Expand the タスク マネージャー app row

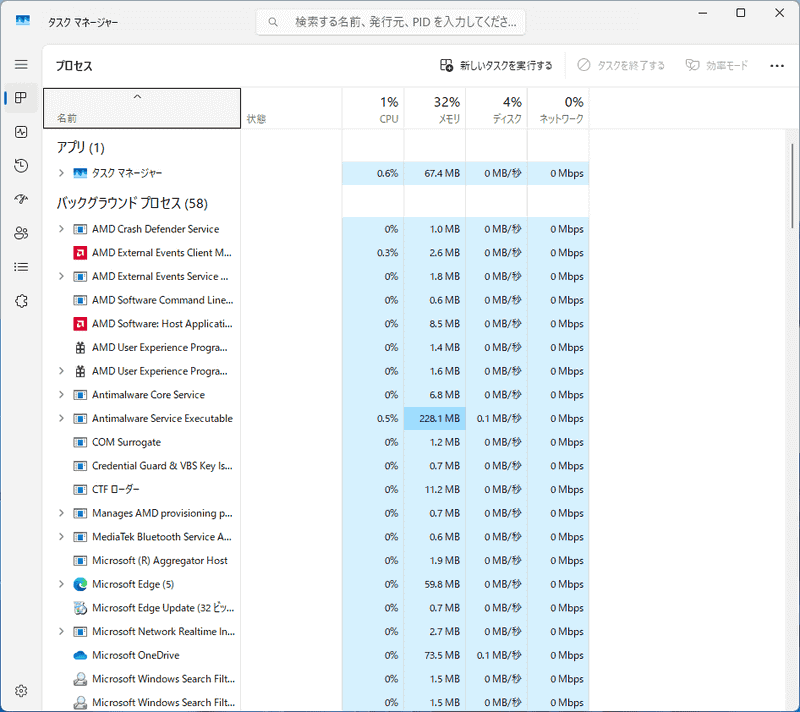tap(61, 173)
